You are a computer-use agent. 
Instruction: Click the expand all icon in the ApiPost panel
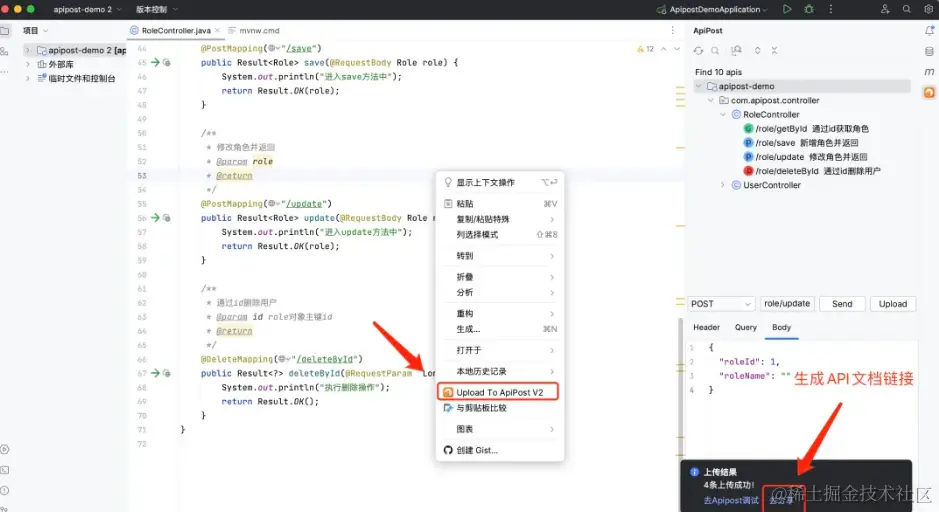pos(758,51)
